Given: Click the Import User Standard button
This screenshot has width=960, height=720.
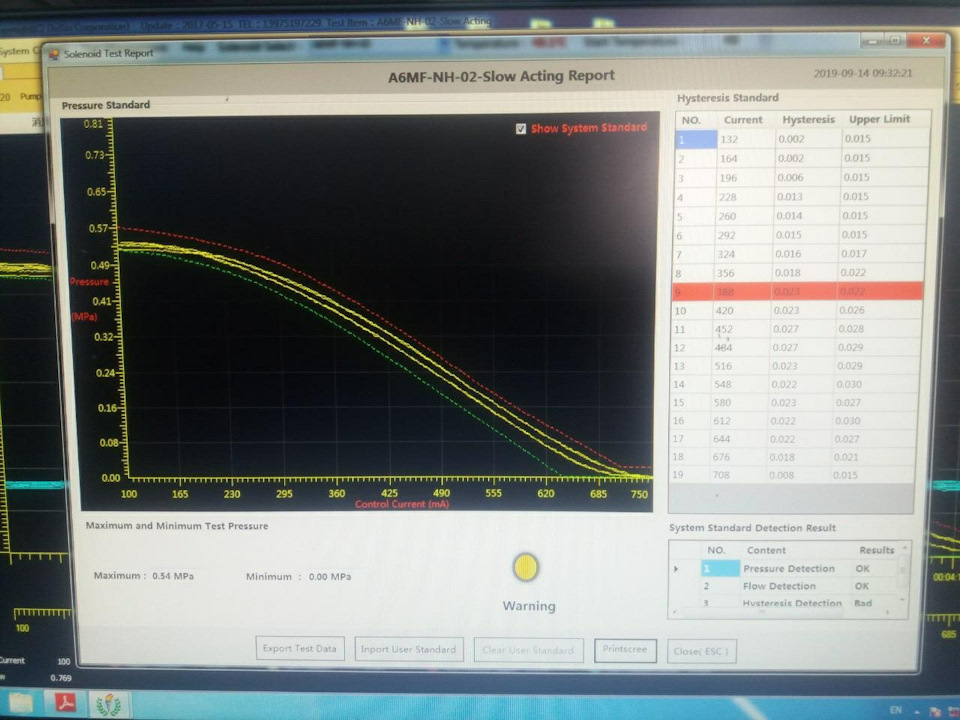Looking at the screenshot, I should (408, 649).
